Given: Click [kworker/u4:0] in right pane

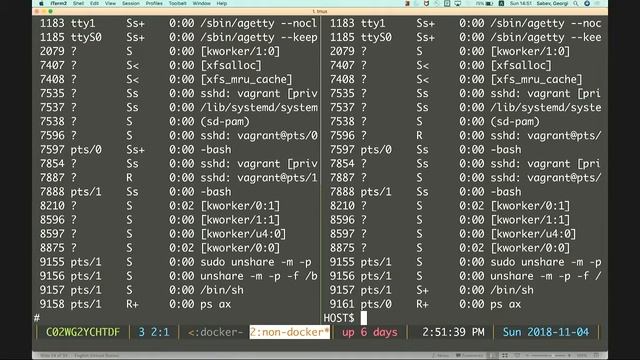Looking at the screenshot, I should click(x=533, y=234).
